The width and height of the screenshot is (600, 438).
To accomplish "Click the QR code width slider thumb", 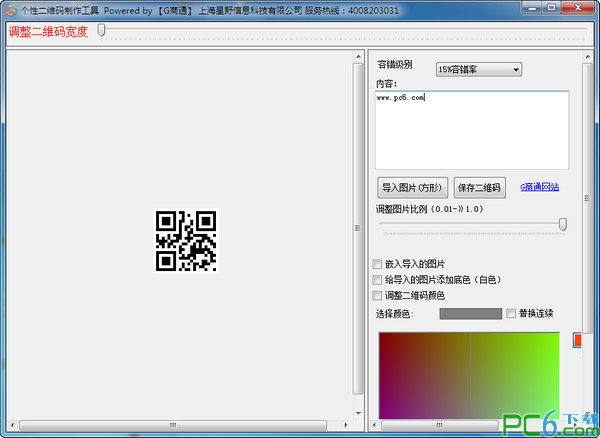I will pyautogui.click(x=101, y=30).
